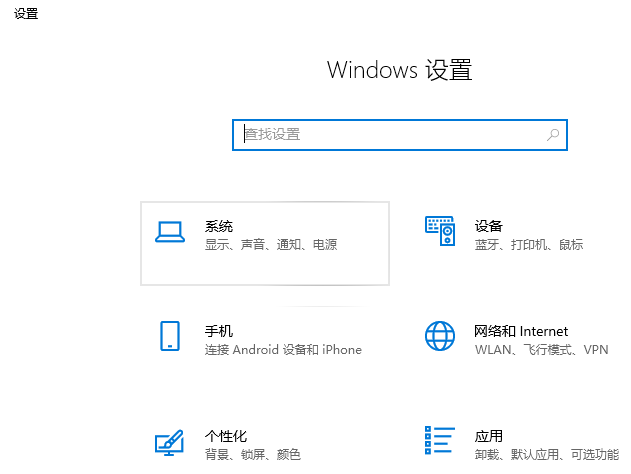Select the 显示、声音、通知、电源 description
Image resolution: width=631 pixels, height=474 pixels.
point(271,245)
